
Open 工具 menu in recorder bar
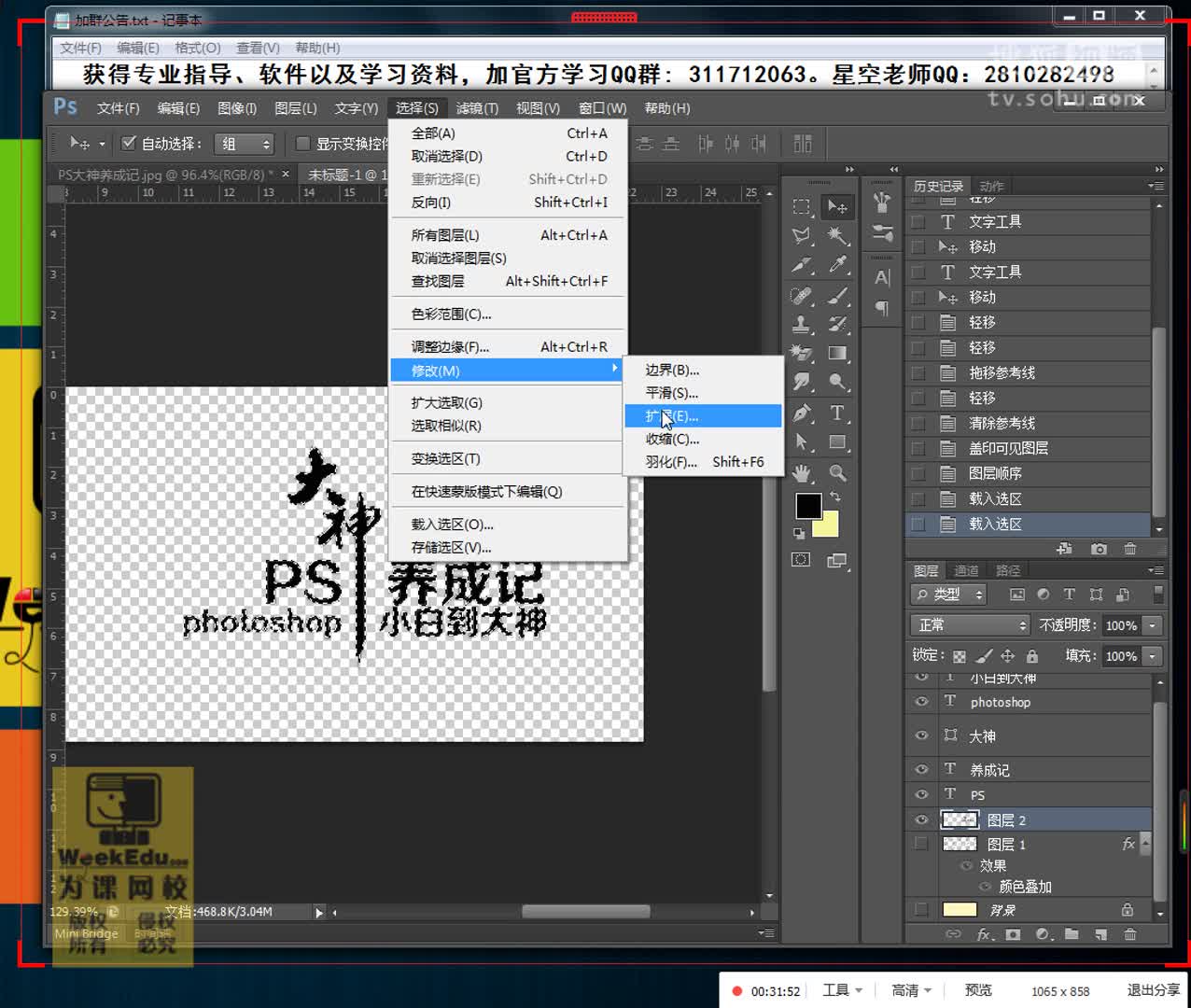pos(842,990)
